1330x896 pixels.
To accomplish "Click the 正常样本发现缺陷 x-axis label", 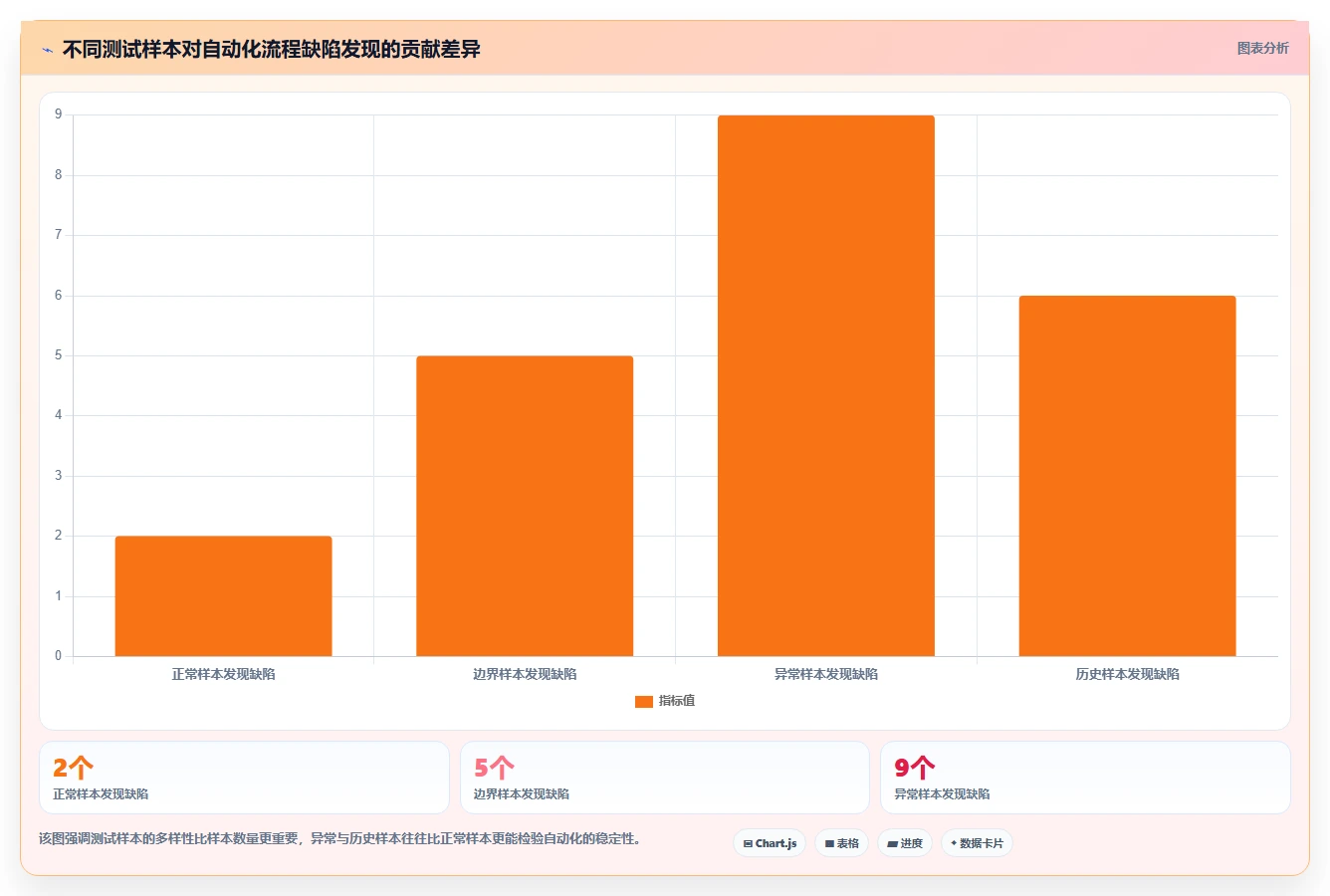I will (x=223, y=674).
